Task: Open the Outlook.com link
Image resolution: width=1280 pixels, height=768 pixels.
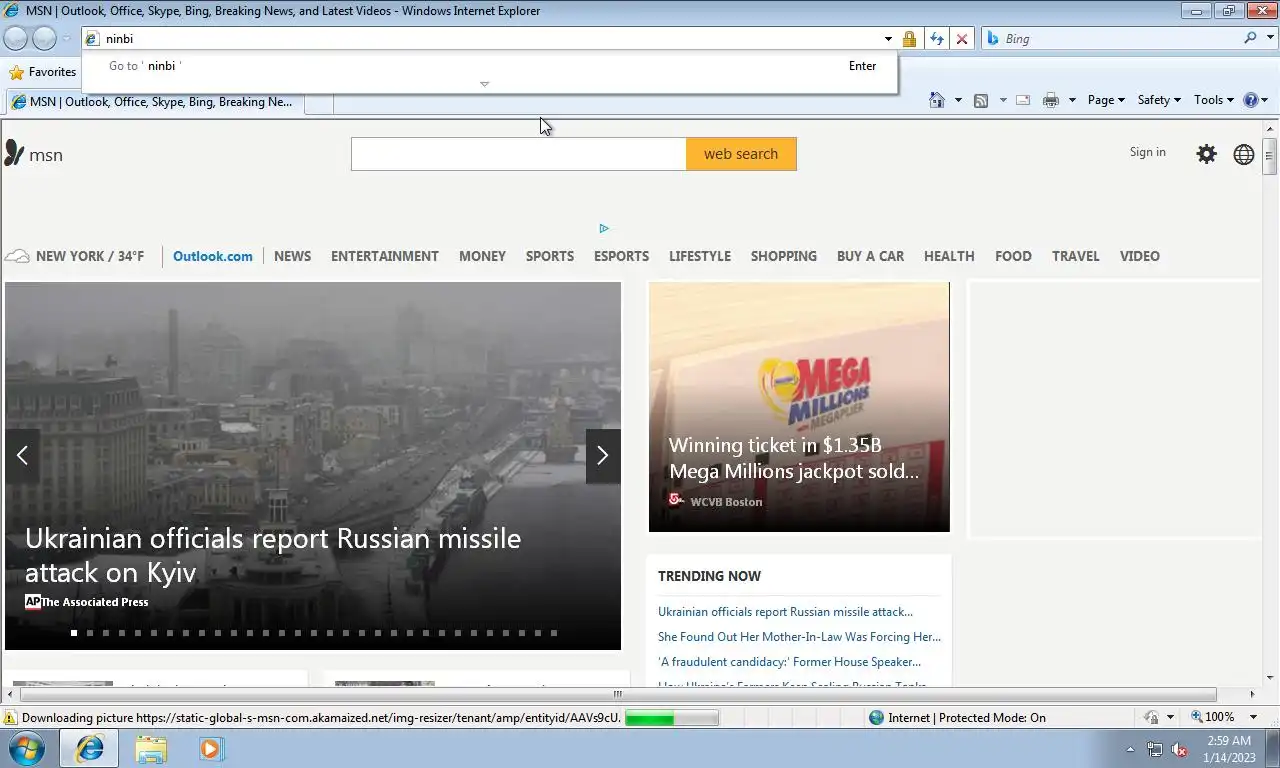Action: pyautogui.click(x=213, y=256)
